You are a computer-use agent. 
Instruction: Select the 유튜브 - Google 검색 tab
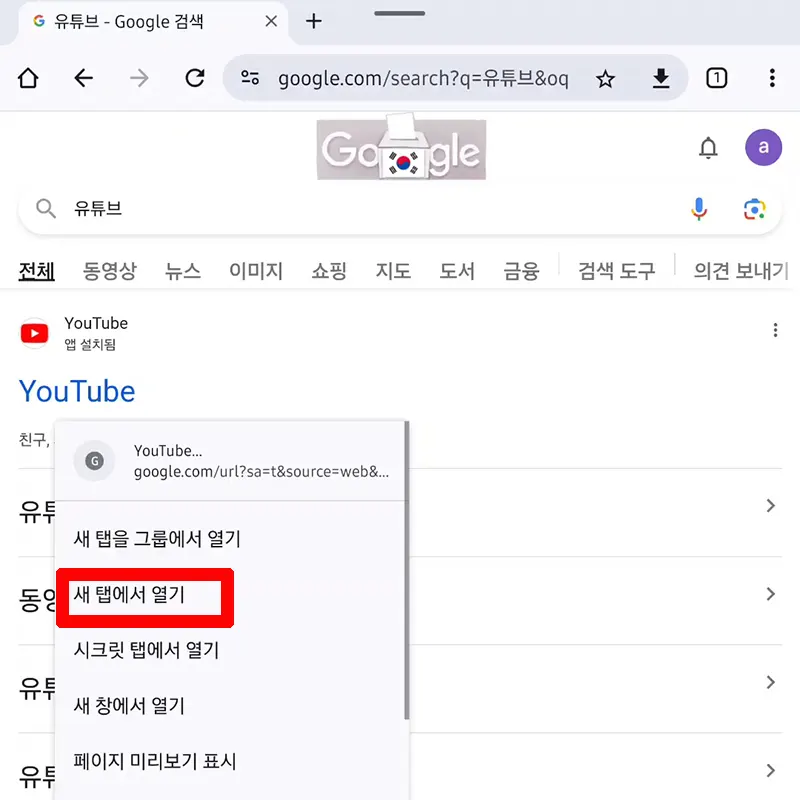click(153, 22)
